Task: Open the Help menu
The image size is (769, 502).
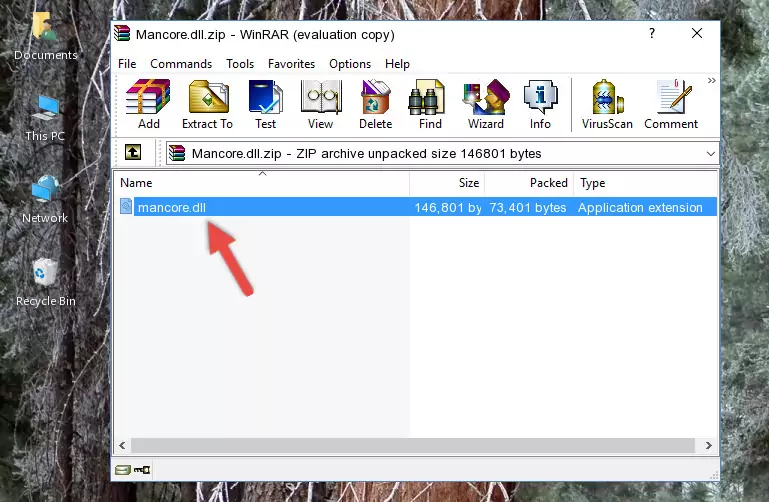Action: 397,64
